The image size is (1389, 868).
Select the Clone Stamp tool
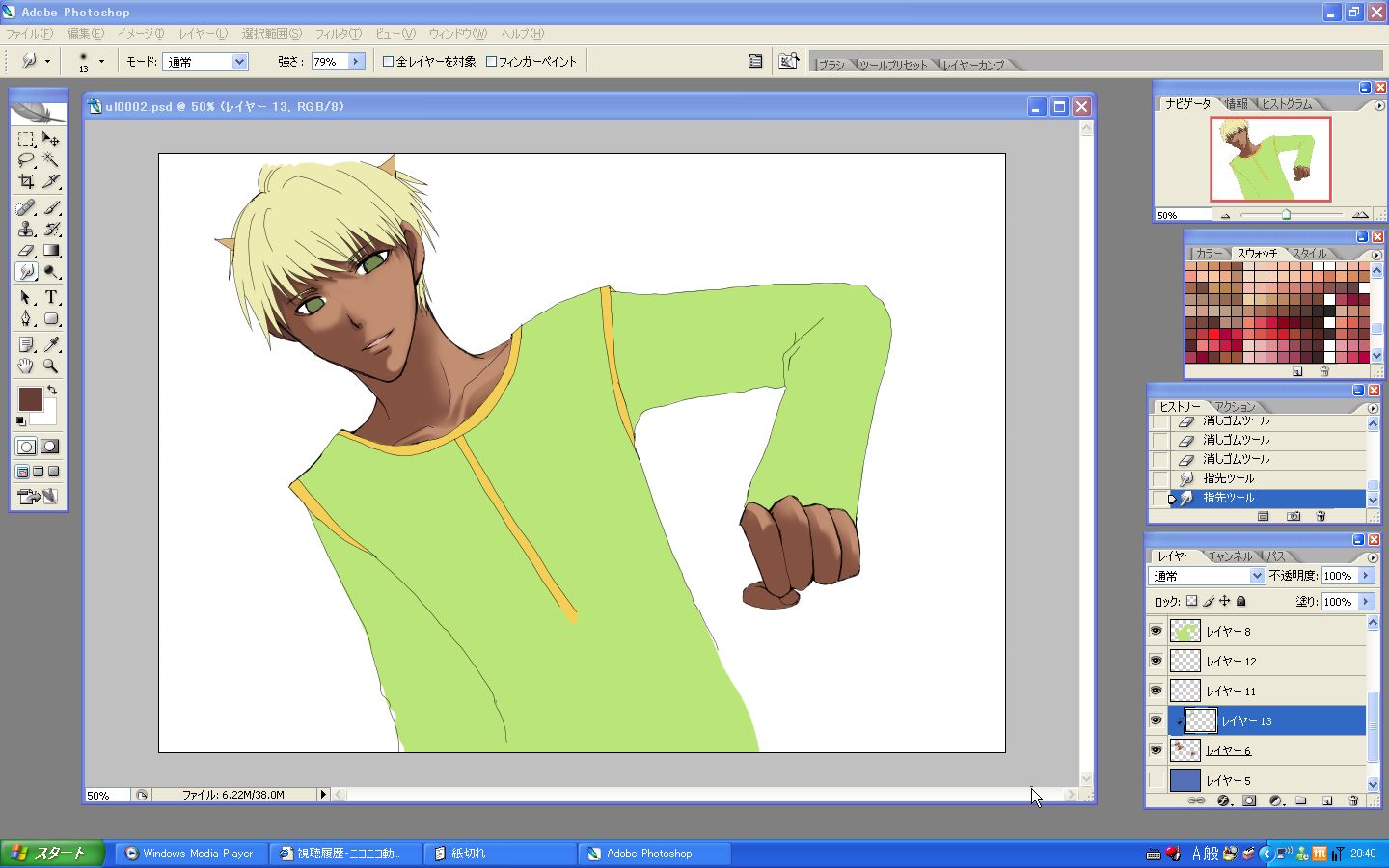26,229
